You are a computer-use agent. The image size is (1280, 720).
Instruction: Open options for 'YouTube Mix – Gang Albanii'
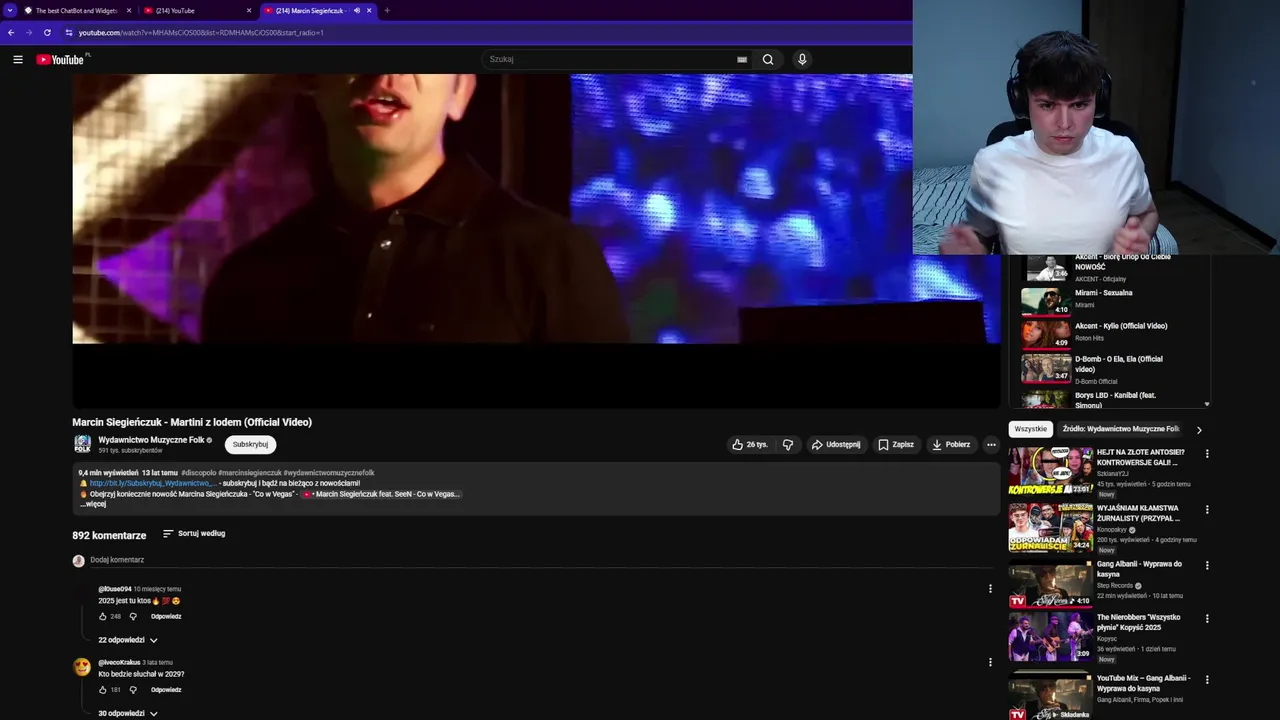(1207, 679)
